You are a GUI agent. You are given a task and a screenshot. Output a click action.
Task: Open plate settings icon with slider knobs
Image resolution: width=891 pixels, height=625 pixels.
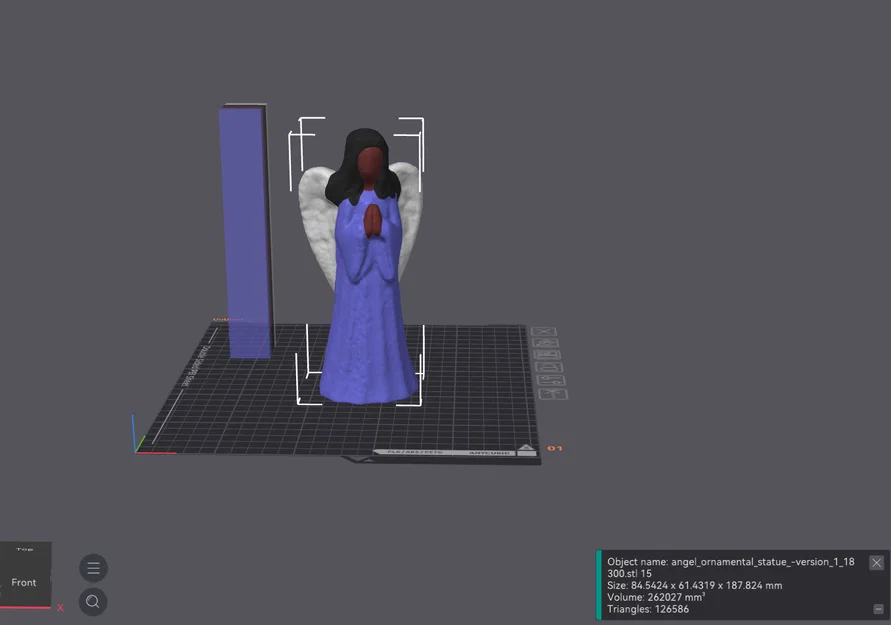(x=551, y=381)
